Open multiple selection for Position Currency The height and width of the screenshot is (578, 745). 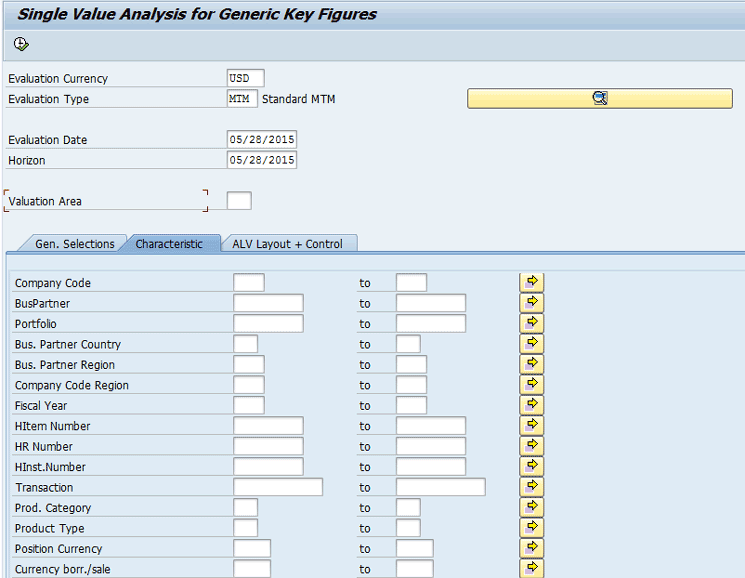pyautogui.click(x=532, y=548)
